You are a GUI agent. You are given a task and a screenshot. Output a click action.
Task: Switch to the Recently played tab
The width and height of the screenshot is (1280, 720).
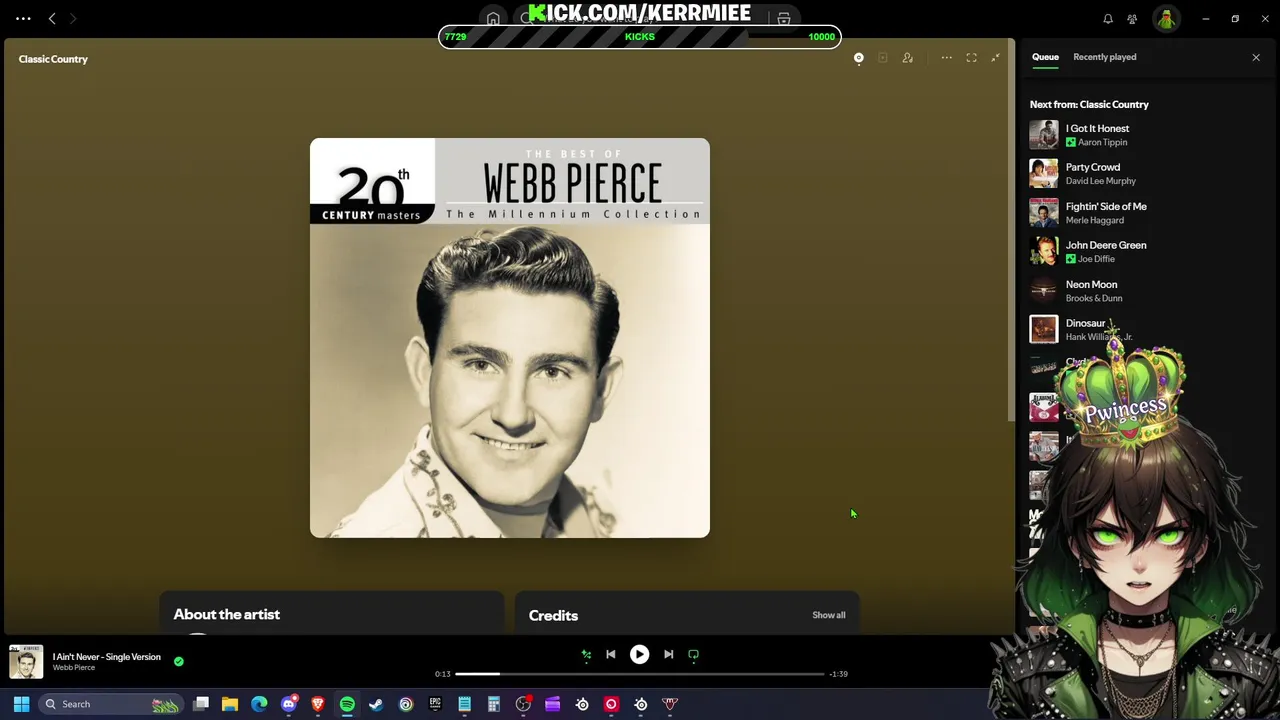(1104, 57)
